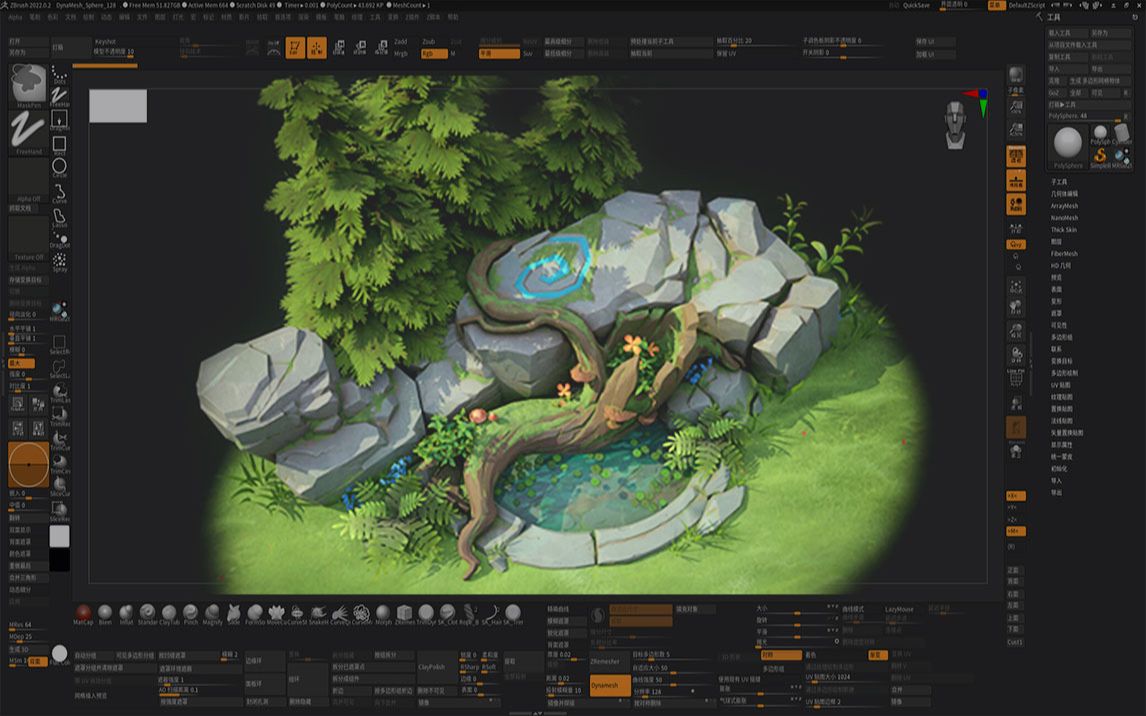Adjust the MDep 25 slider
The height and width of the screenshot is (716, 1146).
28,637
